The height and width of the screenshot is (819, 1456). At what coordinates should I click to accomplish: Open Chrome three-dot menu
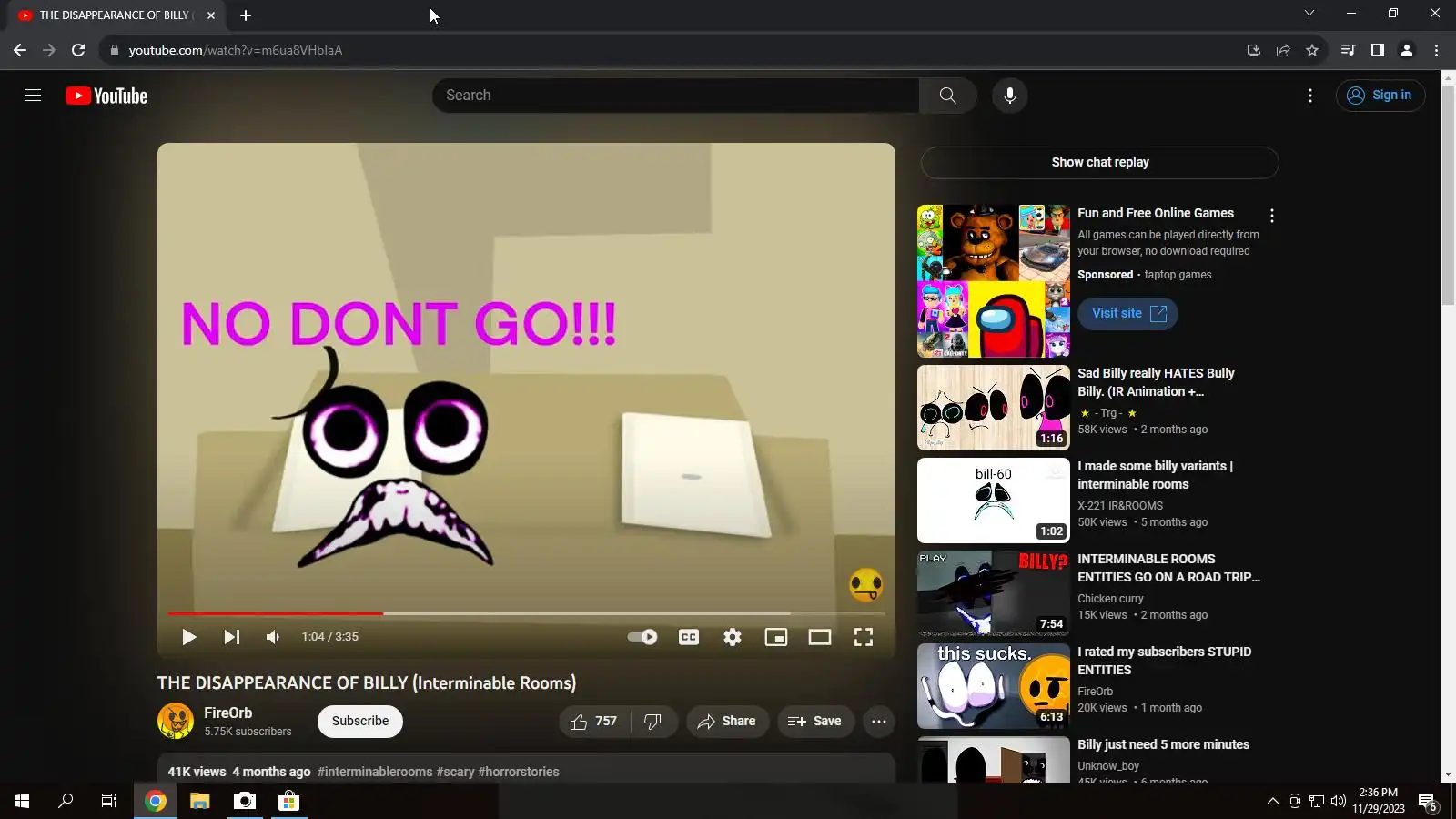click(1436, 50)
